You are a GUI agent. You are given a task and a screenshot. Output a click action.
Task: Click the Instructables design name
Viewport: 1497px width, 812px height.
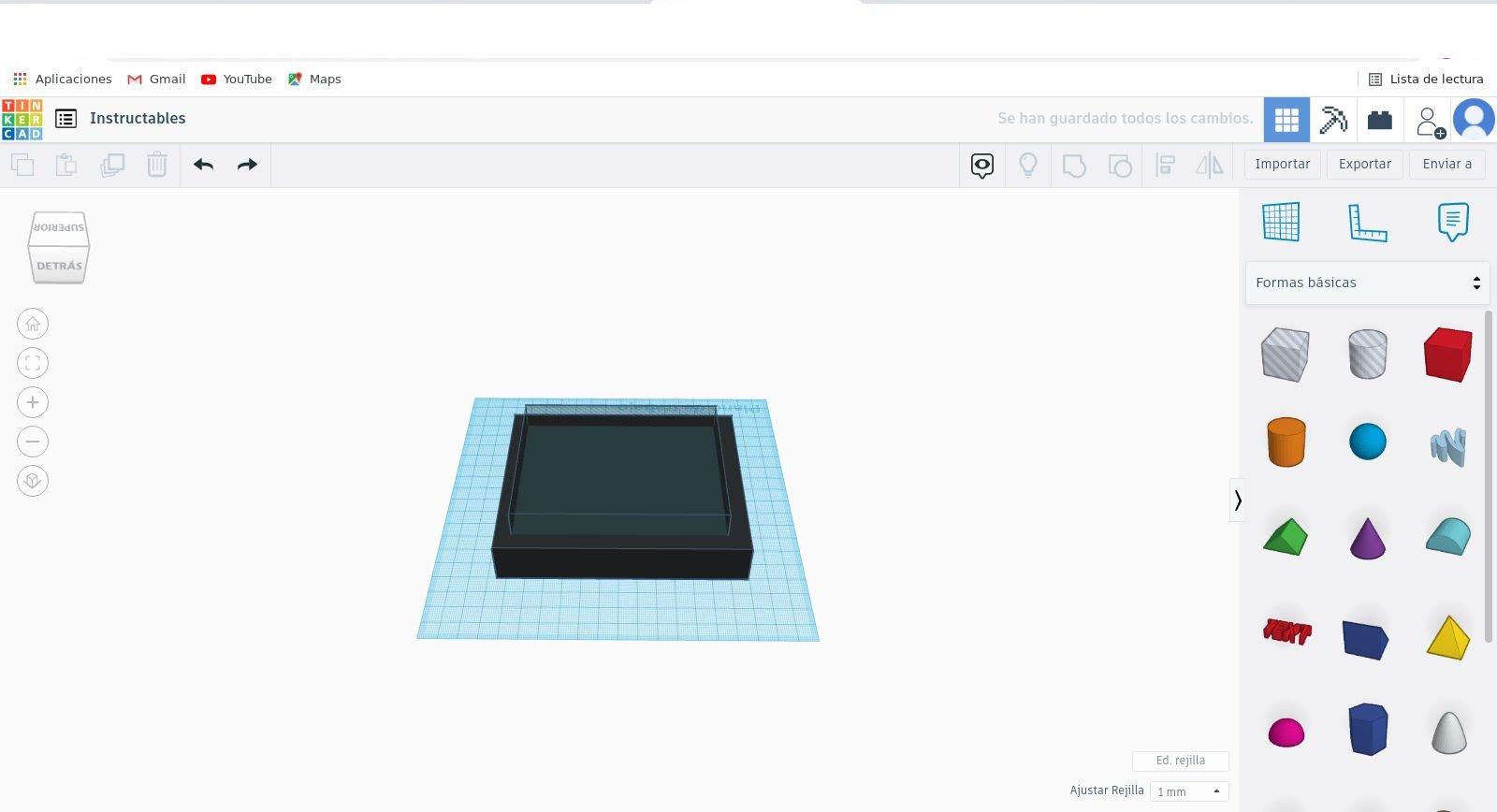(x=138, y=119)
